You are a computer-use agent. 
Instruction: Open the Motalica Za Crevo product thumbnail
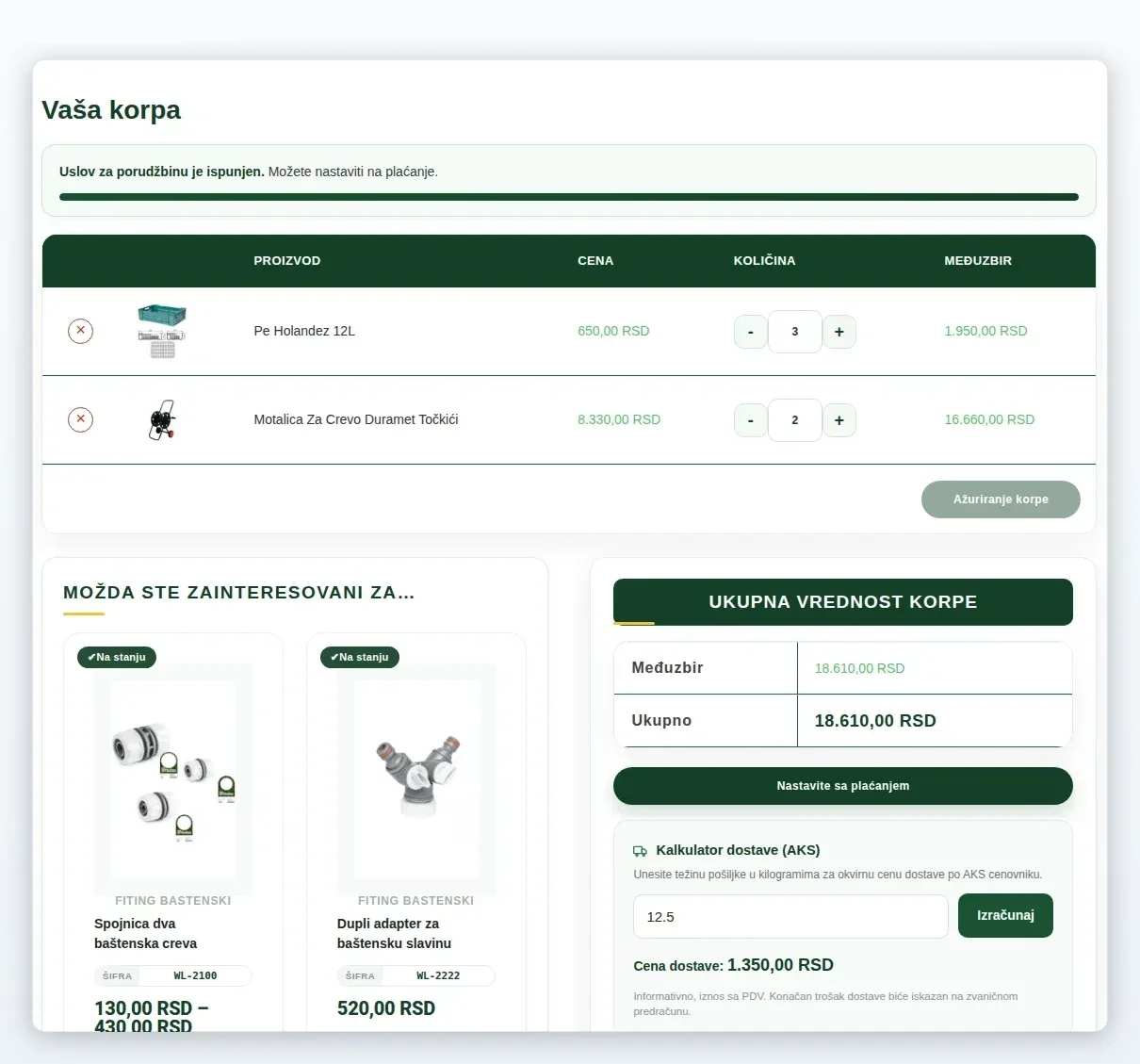tap(162, 419)
